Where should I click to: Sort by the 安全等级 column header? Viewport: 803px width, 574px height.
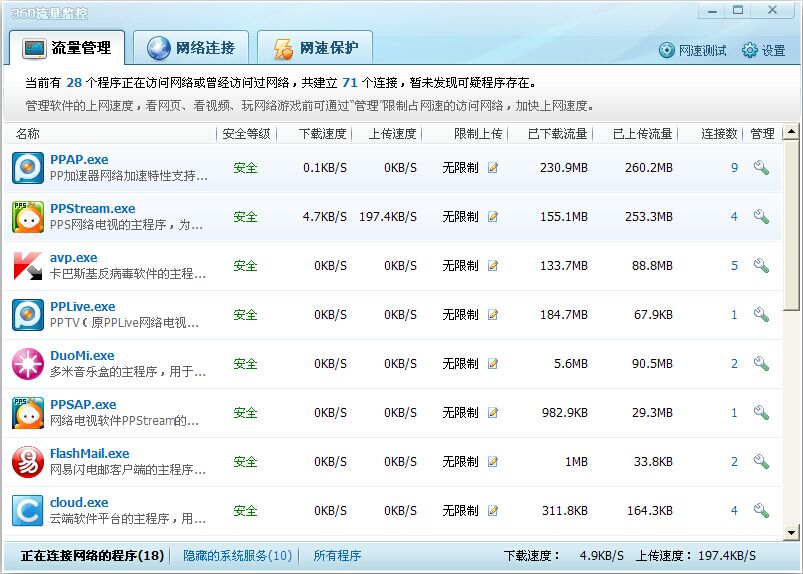246,134
